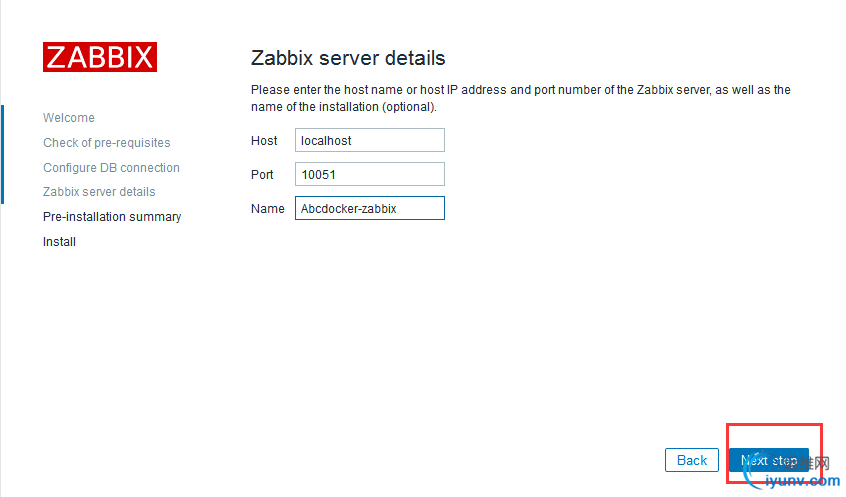Go to the Welcome step
The width and height of the screenshot is (846, 497).
tap(69, 118)
